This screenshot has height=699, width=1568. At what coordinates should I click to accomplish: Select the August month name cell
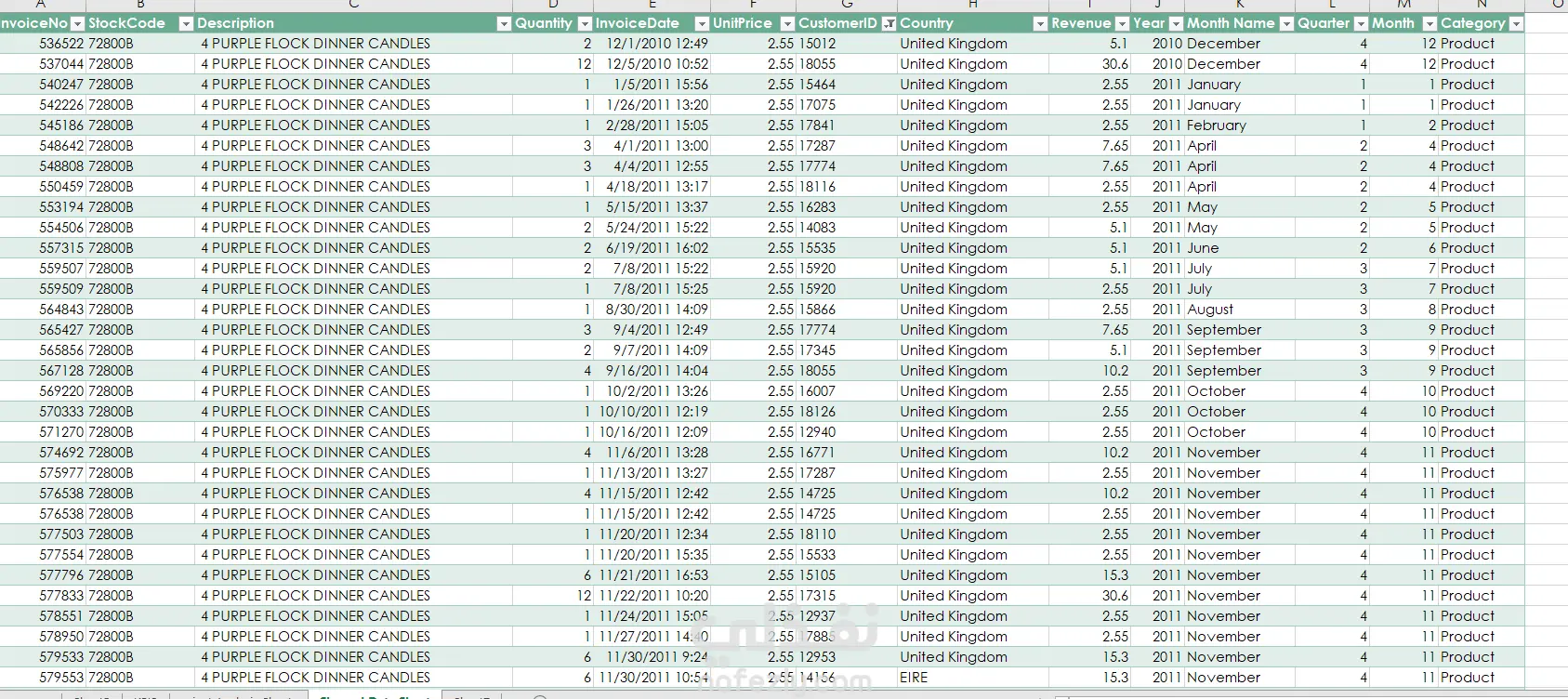1240,310
